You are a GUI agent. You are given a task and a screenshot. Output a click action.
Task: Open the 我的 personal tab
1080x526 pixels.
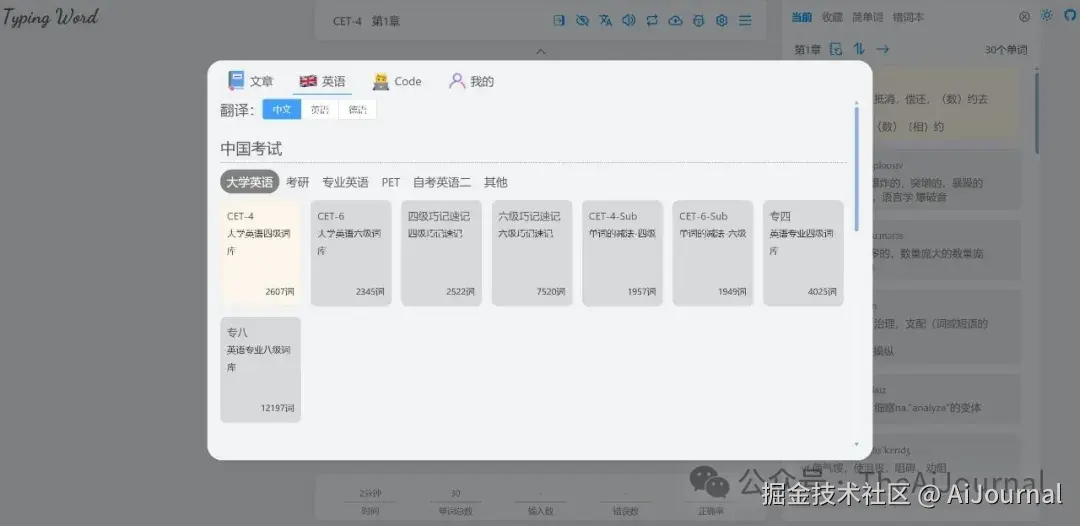[x=472, y=81]
